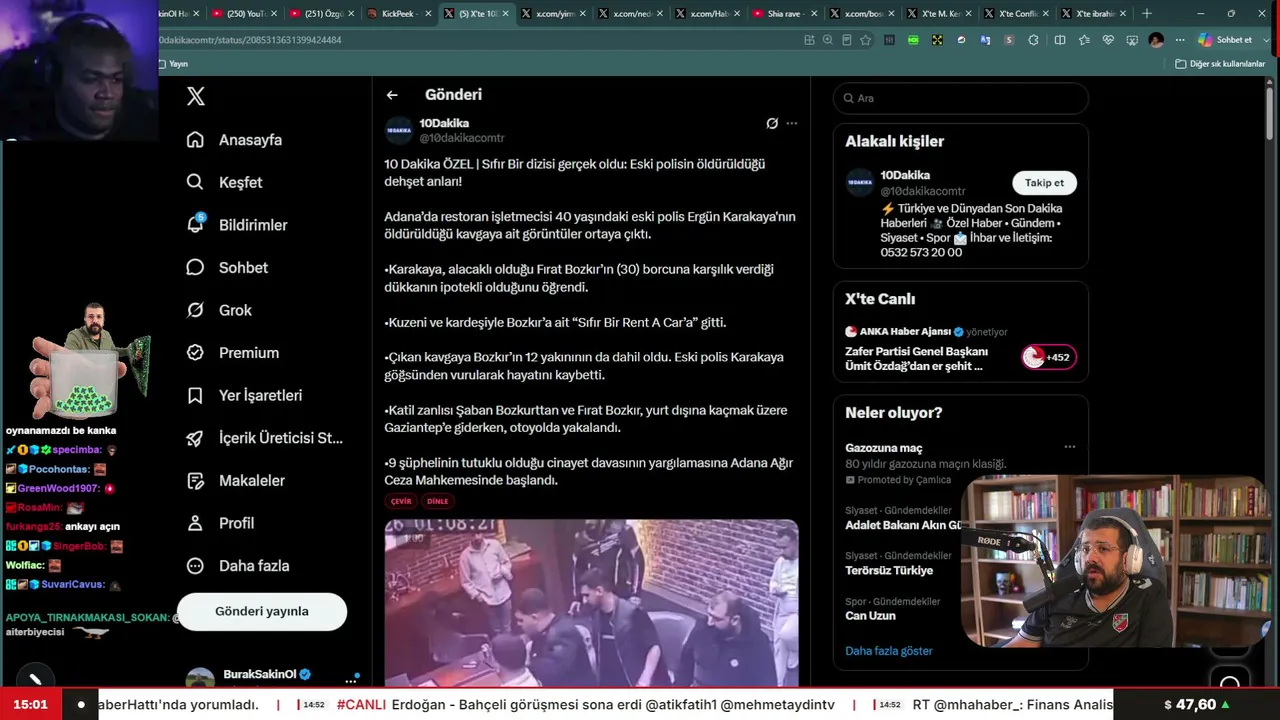
Task: Open Sohbet chat bubble icon
Action: click(x=195, y=267)
